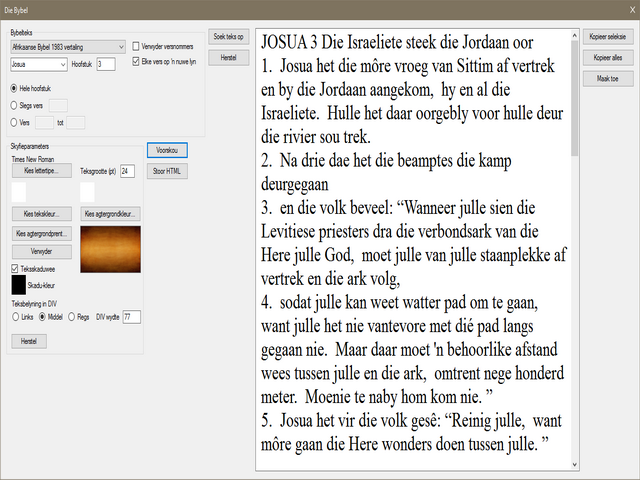Click the Stoor HTML button
The height and width of the screenshot is (480, 640).
tap(166, 171)
